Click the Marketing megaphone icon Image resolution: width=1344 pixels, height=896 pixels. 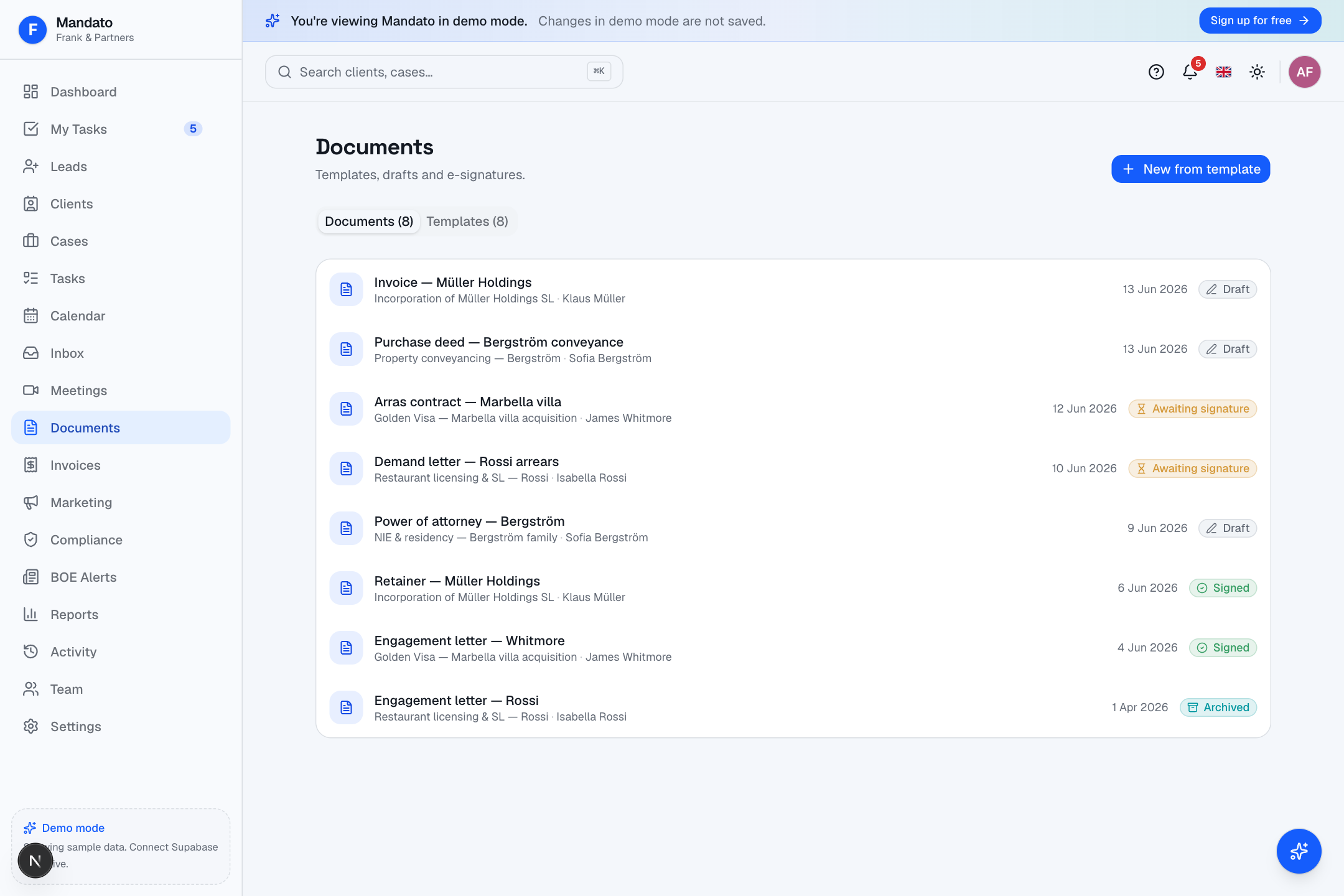click(x=30, y=503)
